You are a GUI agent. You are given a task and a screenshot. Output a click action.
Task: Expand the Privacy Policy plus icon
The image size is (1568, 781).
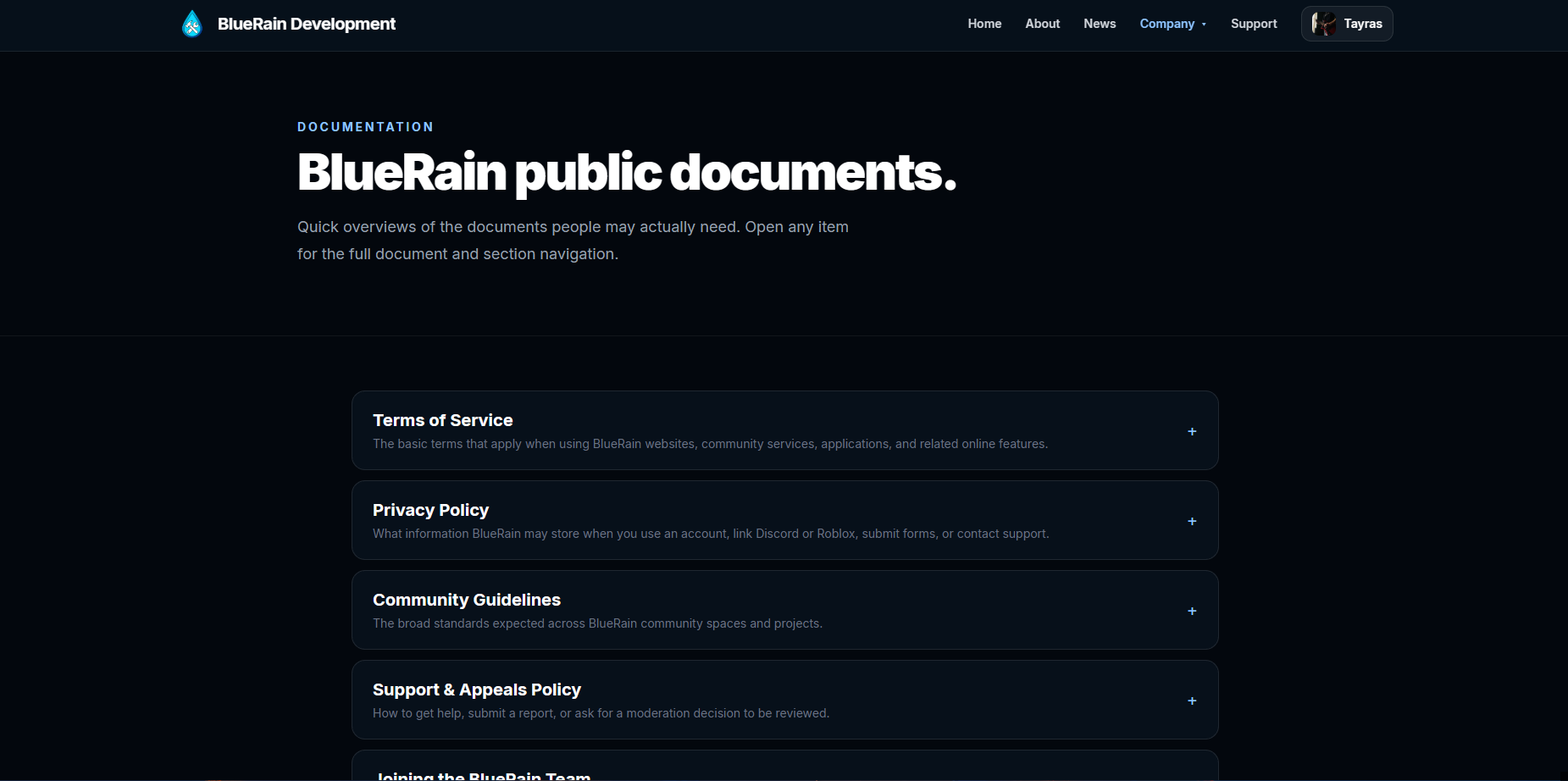pyautogui.click(x=1192, y=521)
